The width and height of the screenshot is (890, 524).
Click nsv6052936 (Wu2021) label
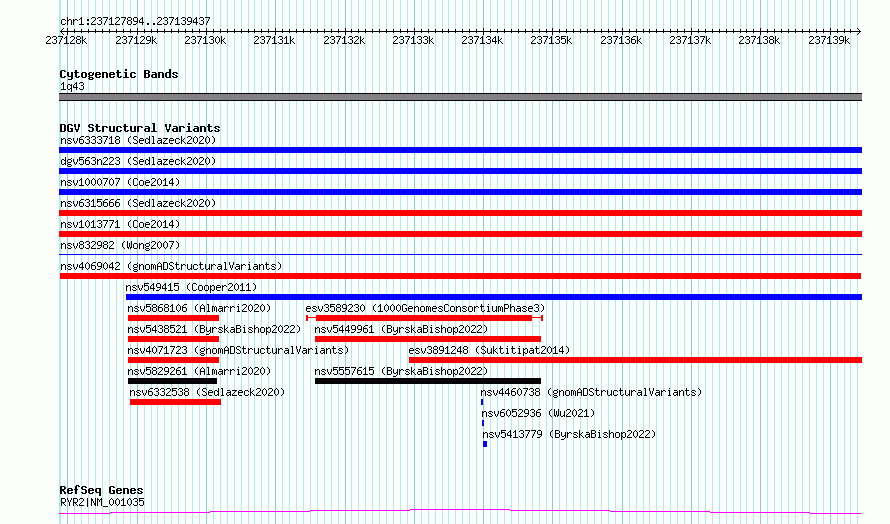coord(539,413)
